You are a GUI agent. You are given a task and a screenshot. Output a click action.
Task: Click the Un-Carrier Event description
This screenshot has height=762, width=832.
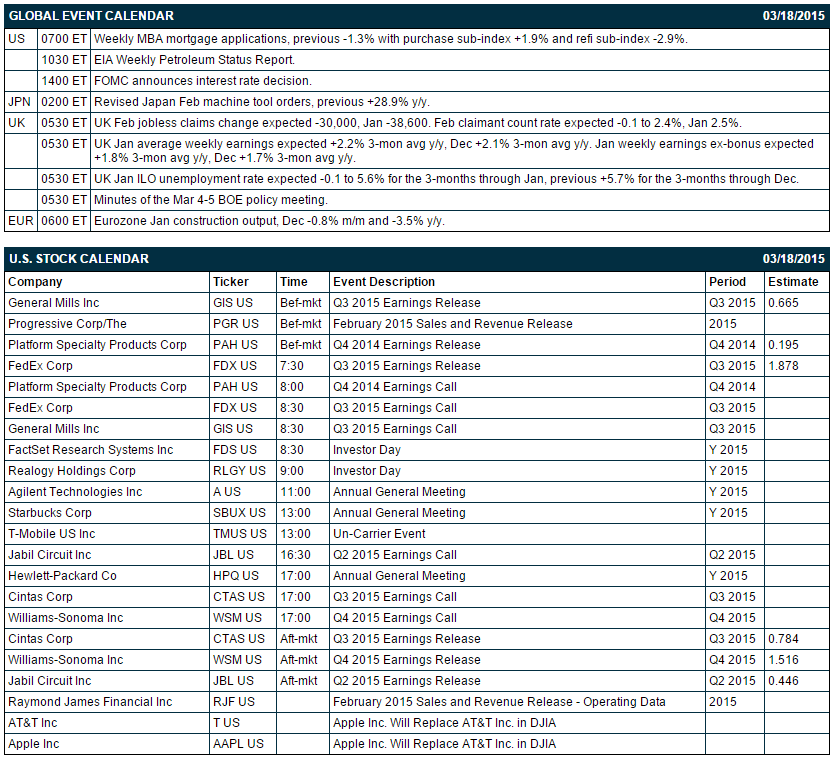(x=379, y=534)
